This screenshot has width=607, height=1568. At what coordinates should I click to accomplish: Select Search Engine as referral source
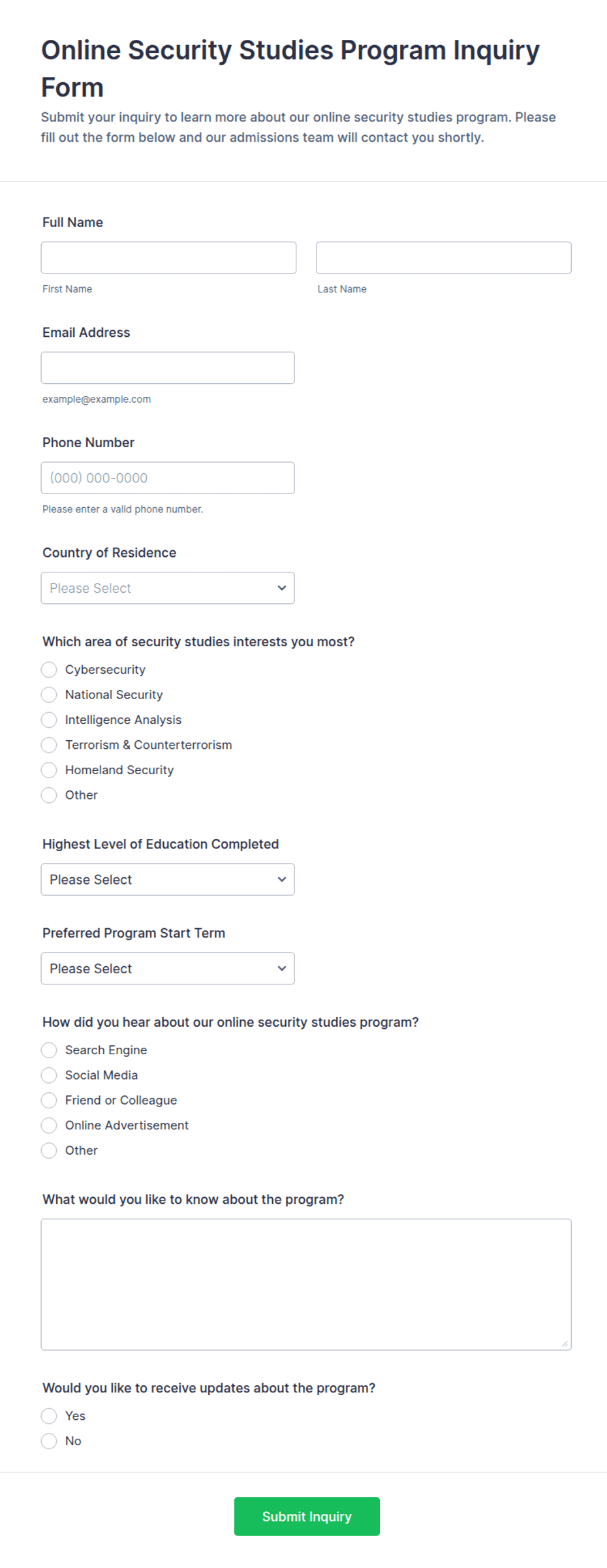point(49,1050)
